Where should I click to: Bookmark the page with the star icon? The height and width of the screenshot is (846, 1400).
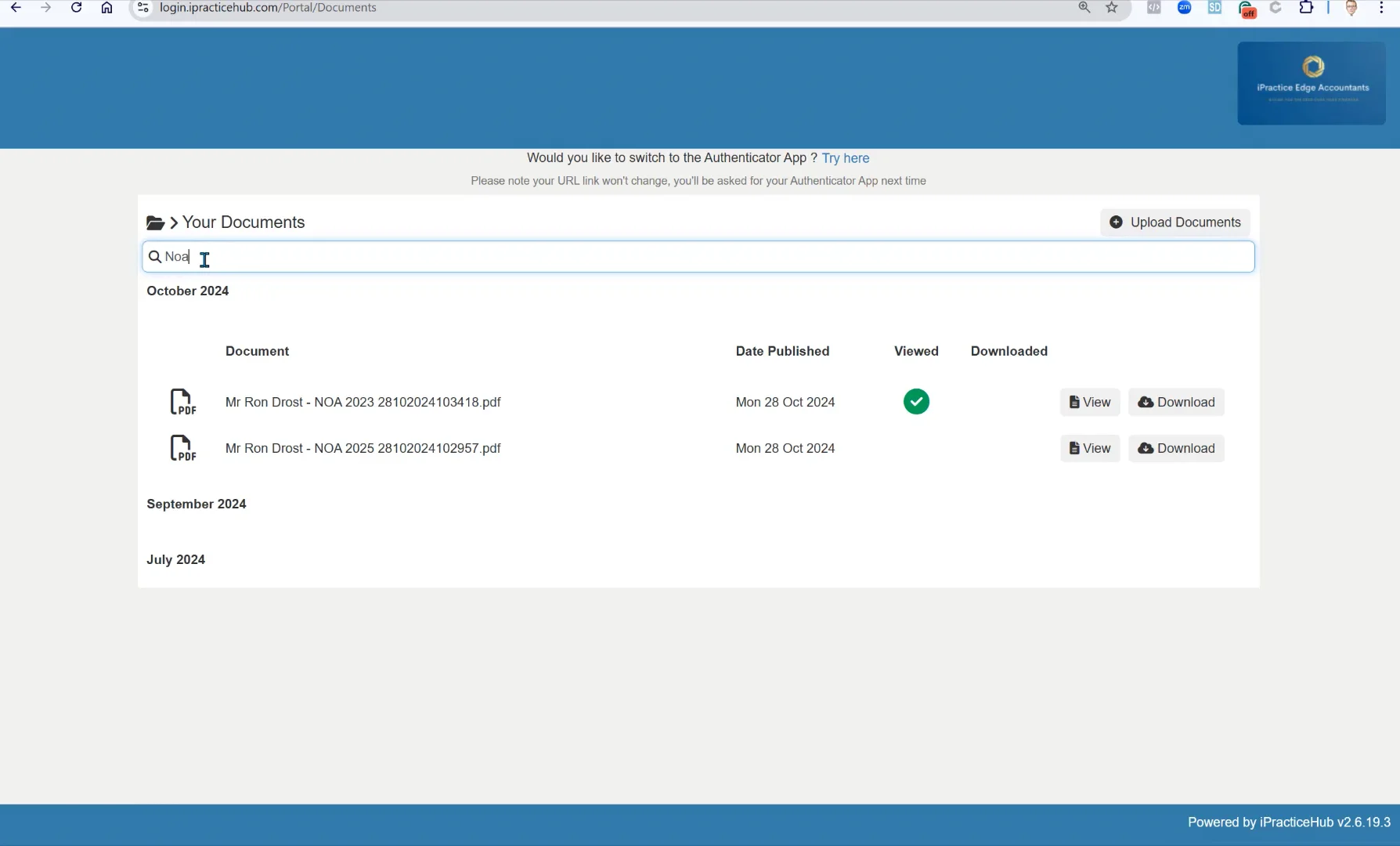(x=1112, y=8)
